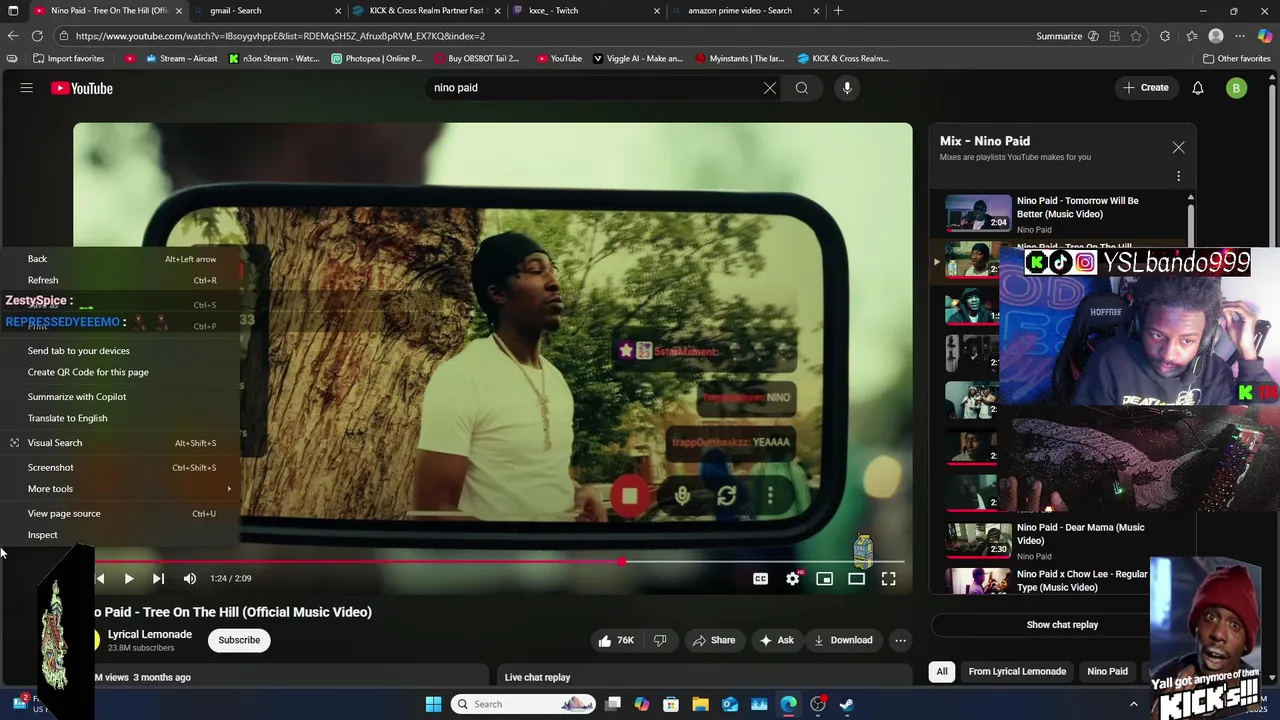
Task: Click the address bar URL
Action: click(x=280, y=36)
